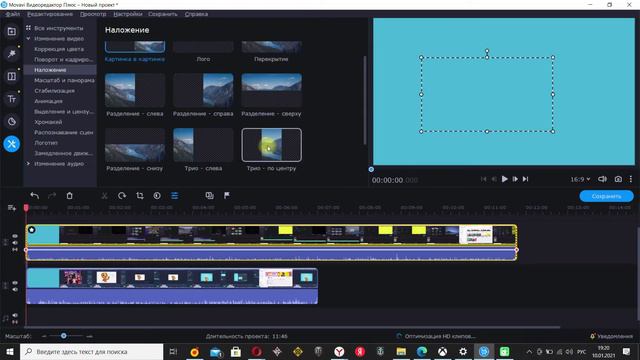Click the red timeline playhead marker
Viewport: 640px width, 360px height.
26,208
